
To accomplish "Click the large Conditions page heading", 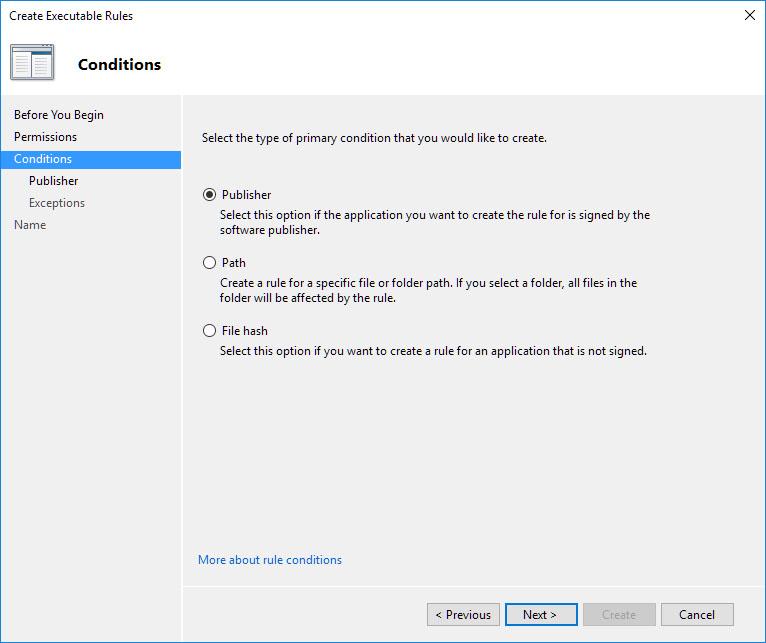I will point(119,64).
